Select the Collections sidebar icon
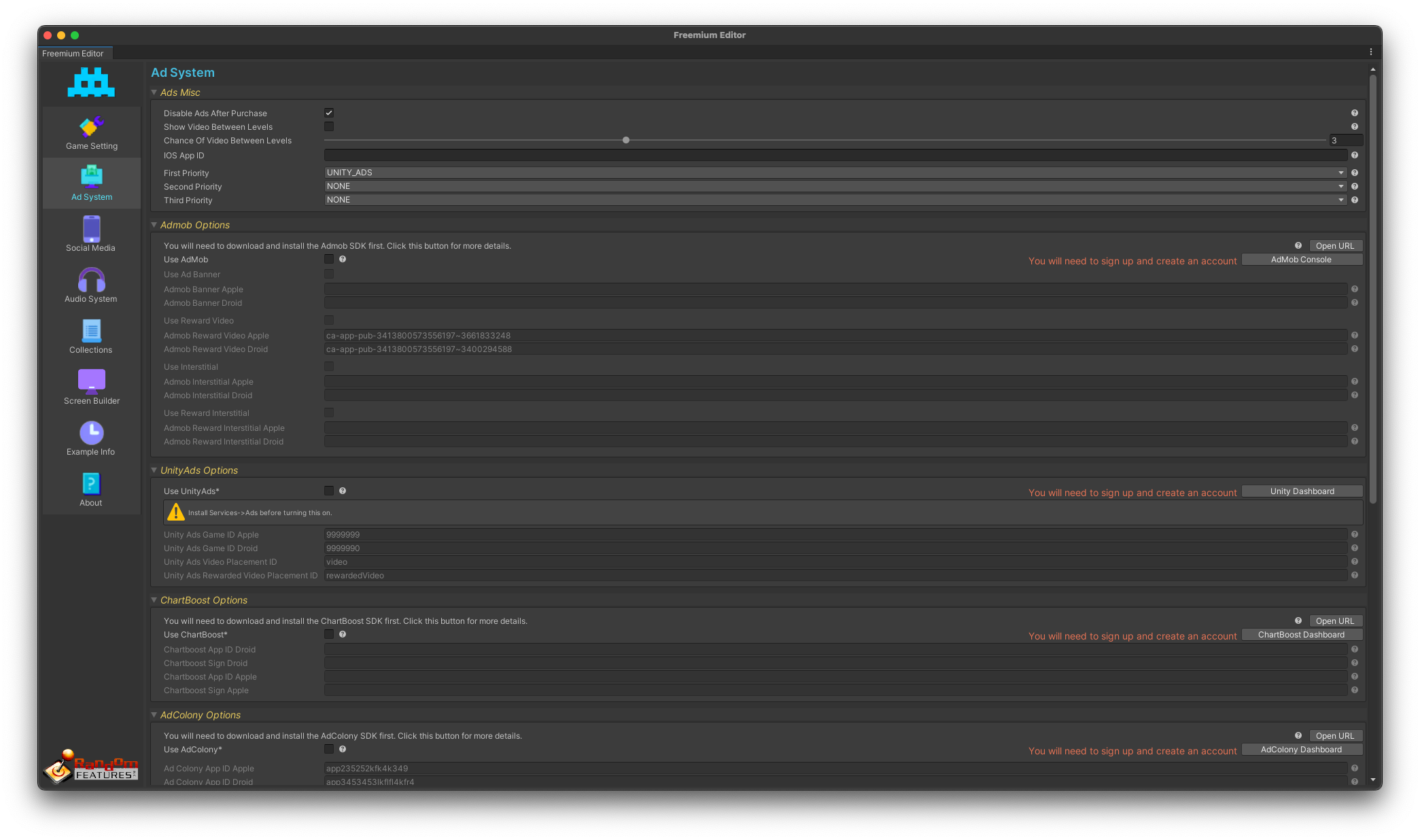 [91, 332]
